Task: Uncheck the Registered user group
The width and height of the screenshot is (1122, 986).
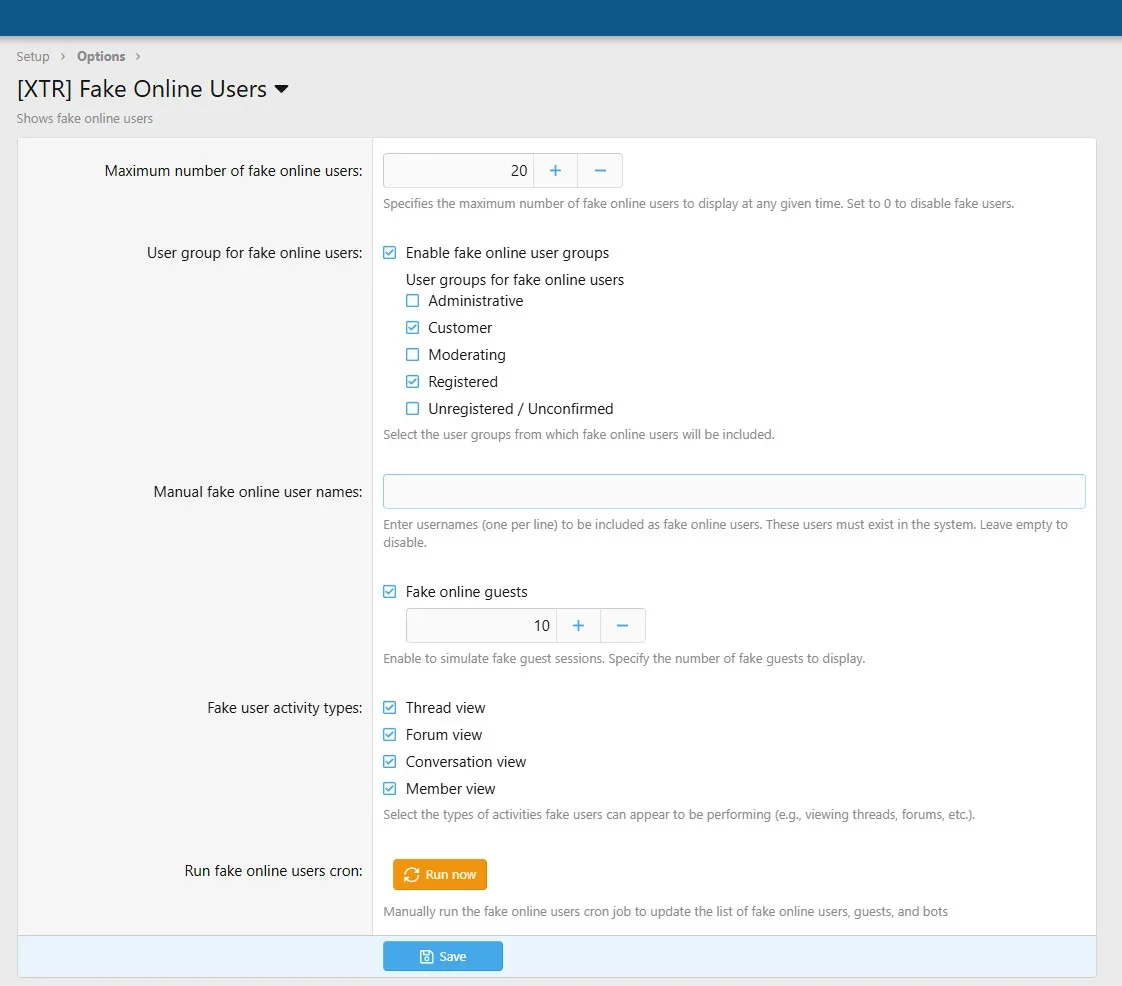Action: click(x=413, y=382)
